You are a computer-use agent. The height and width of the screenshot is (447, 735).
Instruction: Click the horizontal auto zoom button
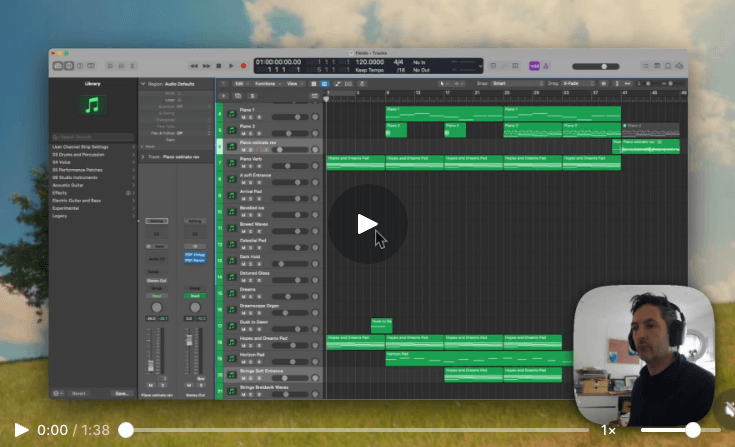pos(628,84)
